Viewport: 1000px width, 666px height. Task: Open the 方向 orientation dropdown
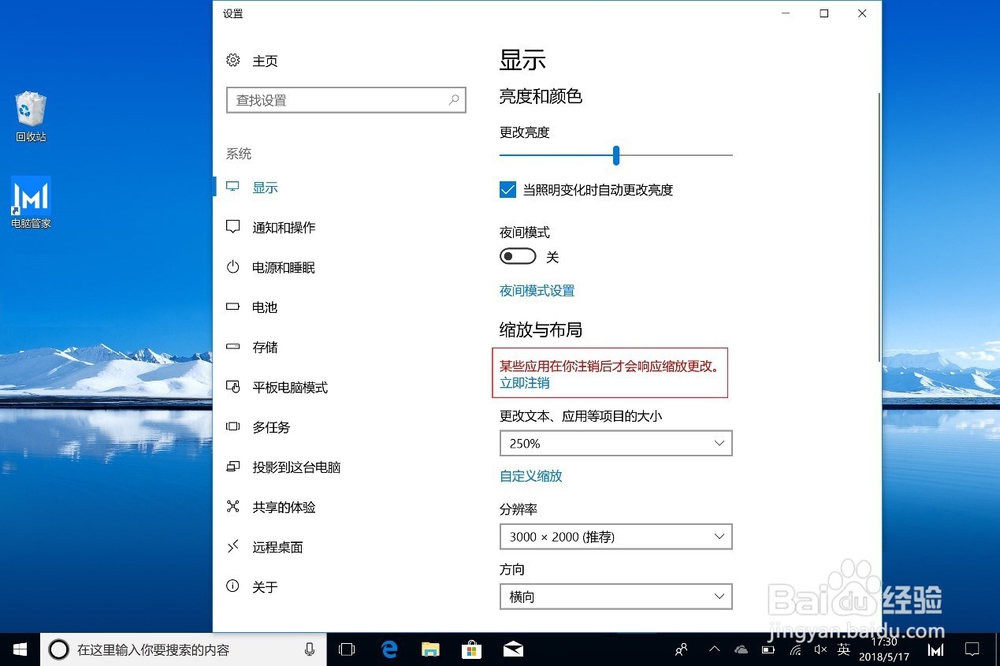[x=615, y=597]
